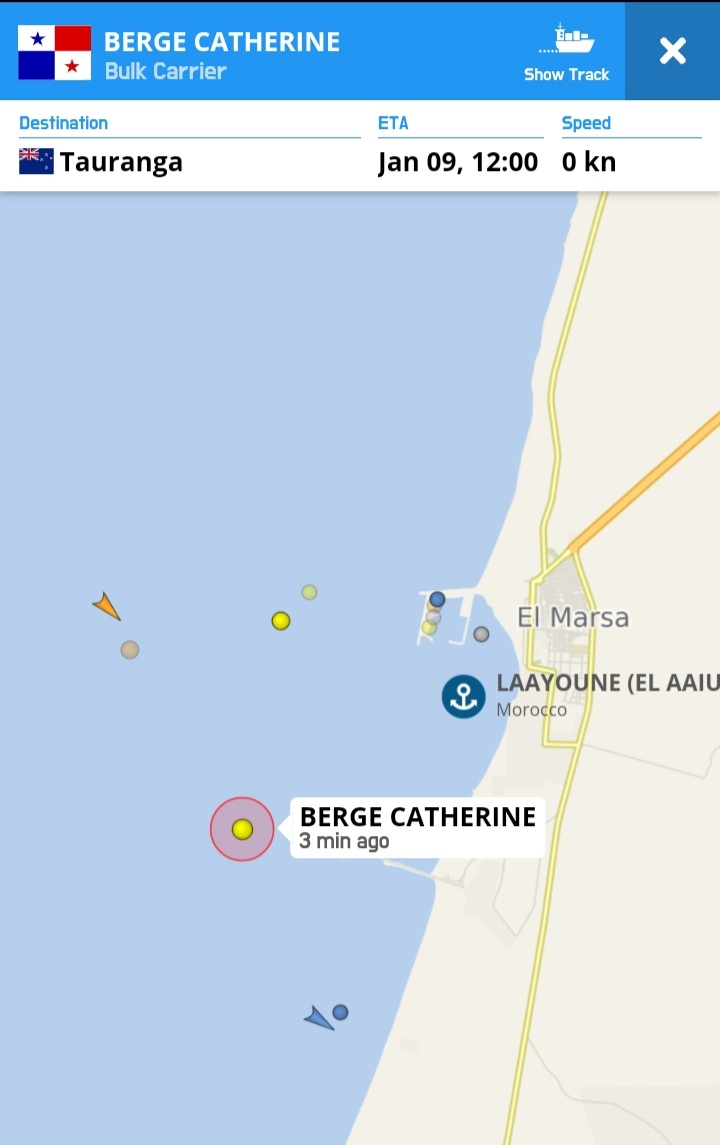Tap the BERGE CATHERINE header title
This screenshot has width=720, height=1145.
(222, 42)
